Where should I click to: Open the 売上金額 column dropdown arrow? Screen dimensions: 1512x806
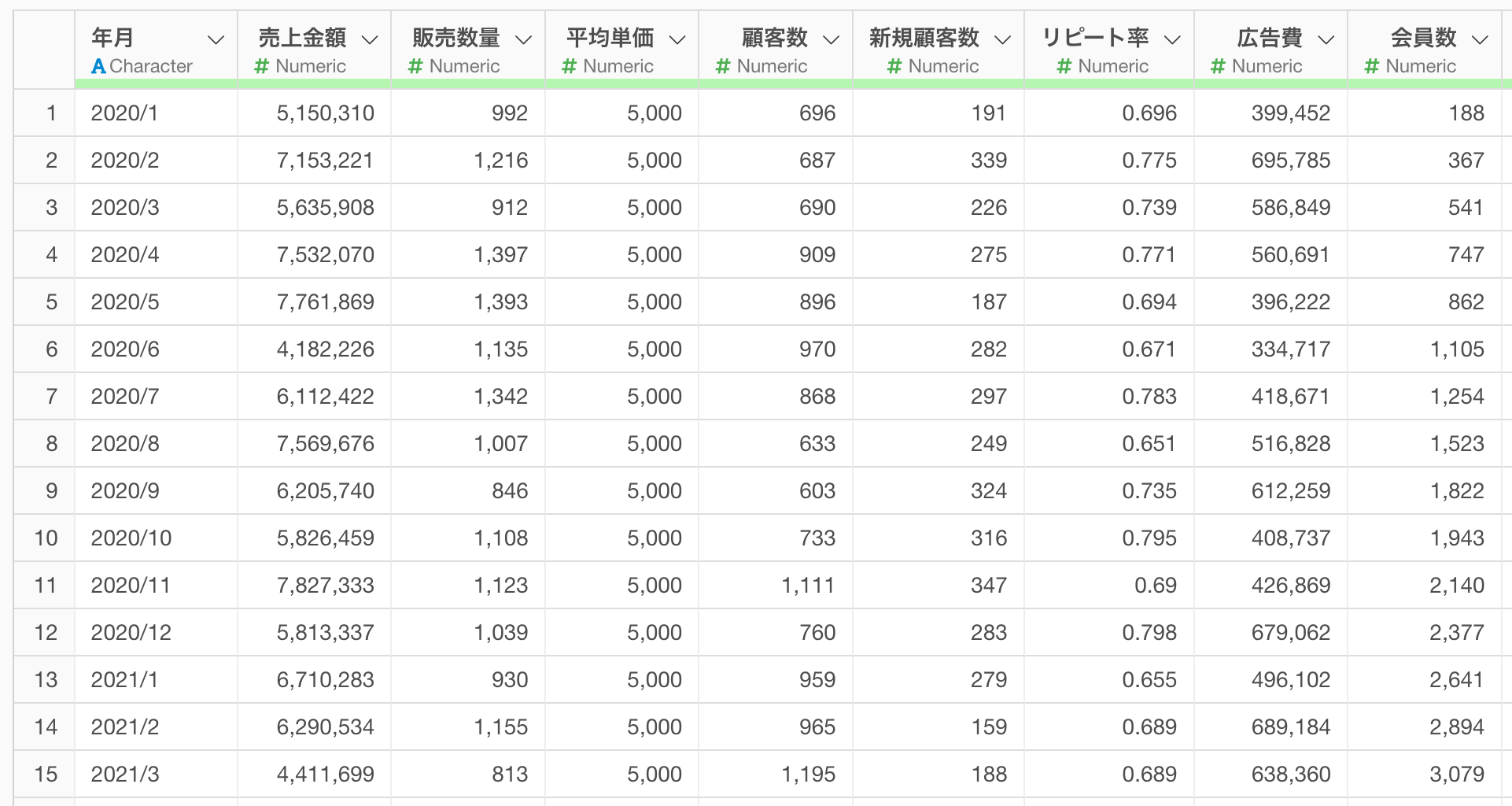(x=370, y=39)
